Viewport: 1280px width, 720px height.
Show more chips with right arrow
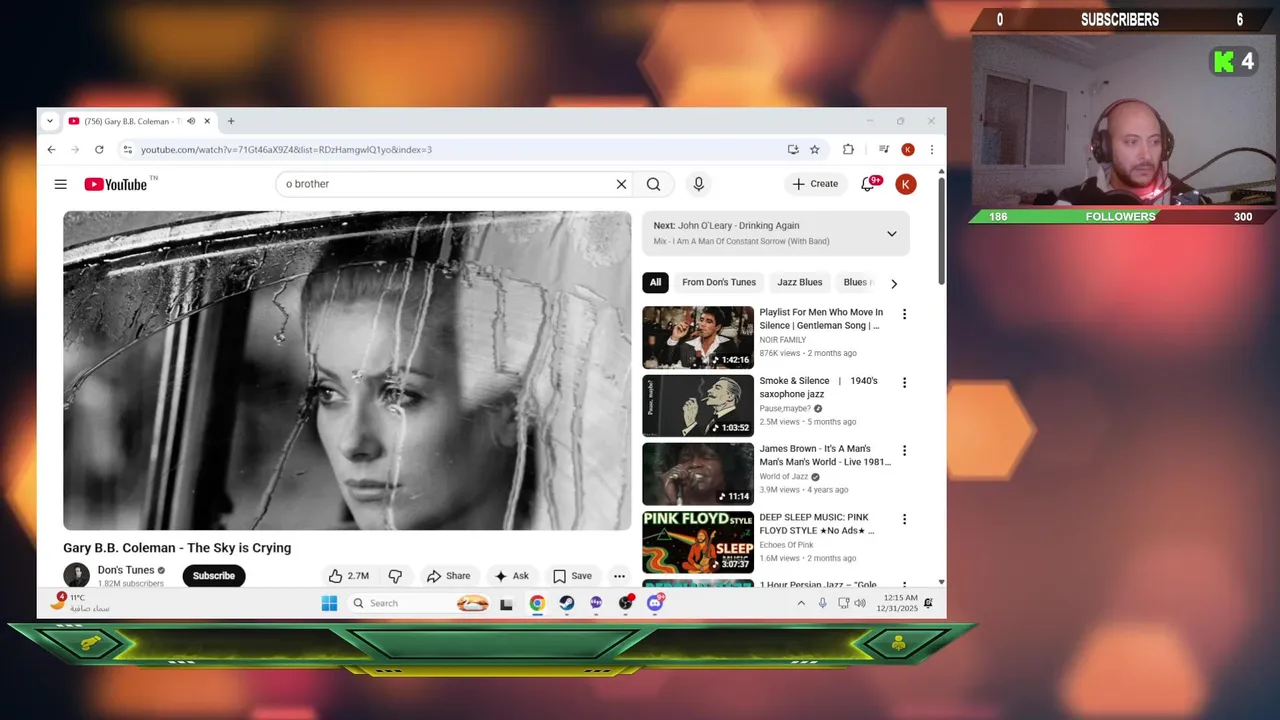coord(894,283)
